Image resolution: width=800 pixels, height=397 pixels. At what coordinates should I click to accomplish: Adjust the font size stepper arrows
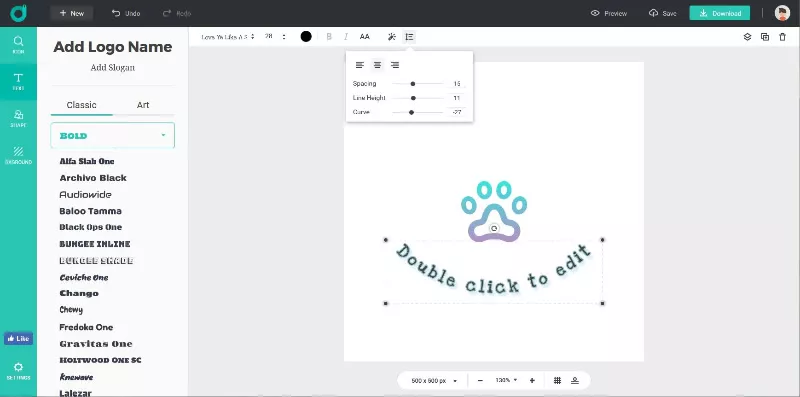pyautogui.click(x=284, y=37)
